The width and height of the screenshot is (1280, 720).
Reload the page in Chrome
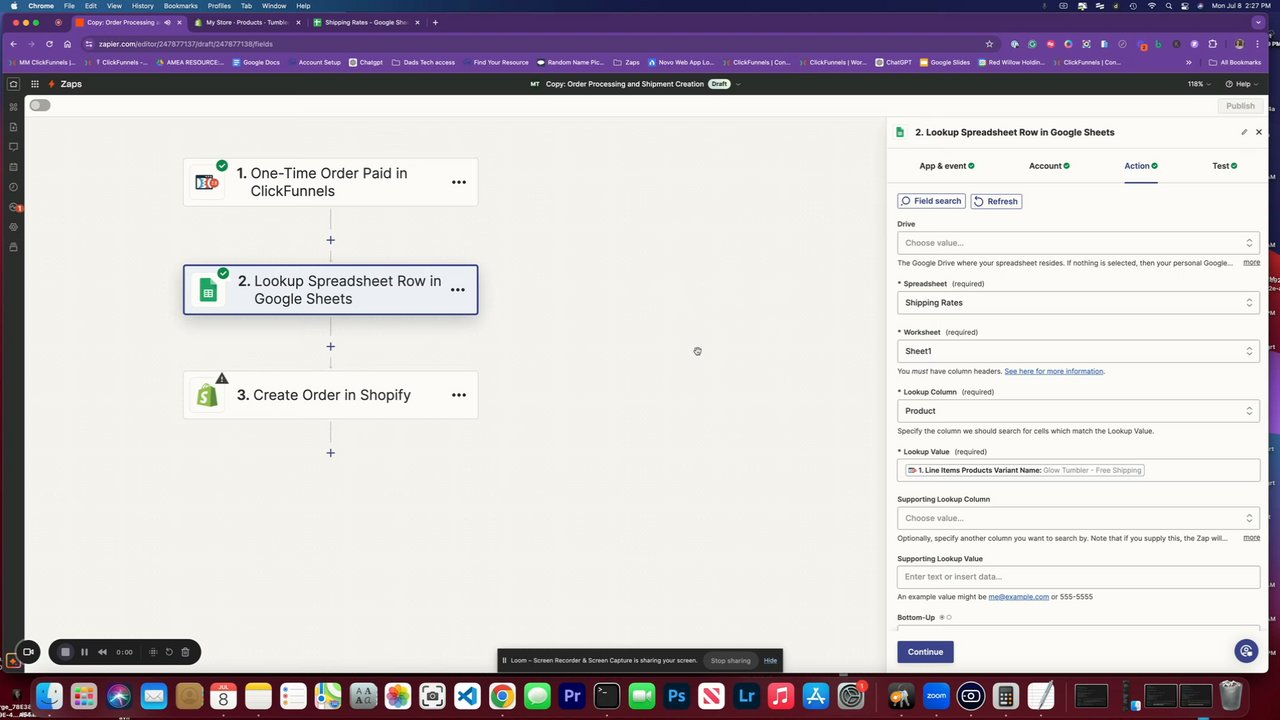click(49, 44)
